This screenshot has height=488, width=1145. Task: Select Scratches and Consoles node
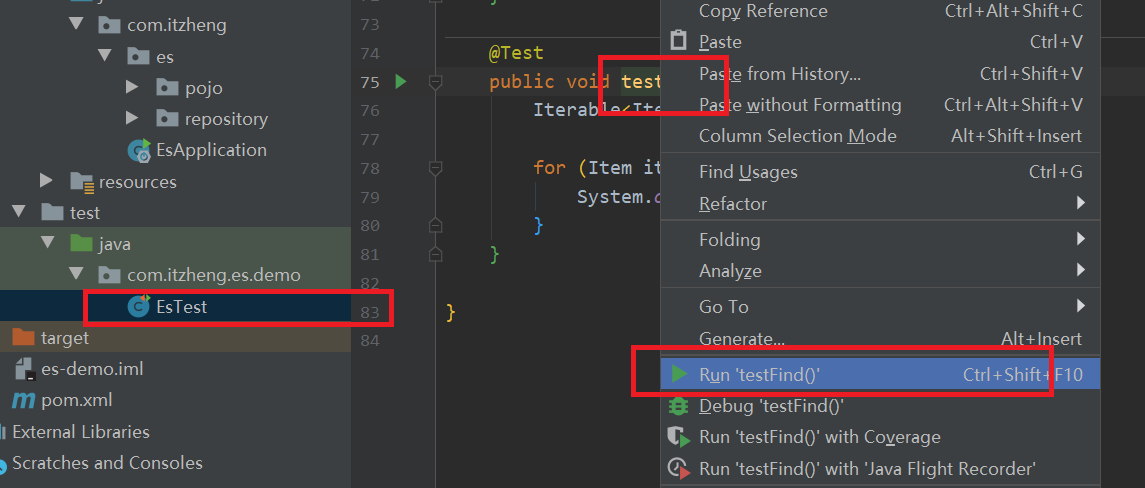point(107,463)
